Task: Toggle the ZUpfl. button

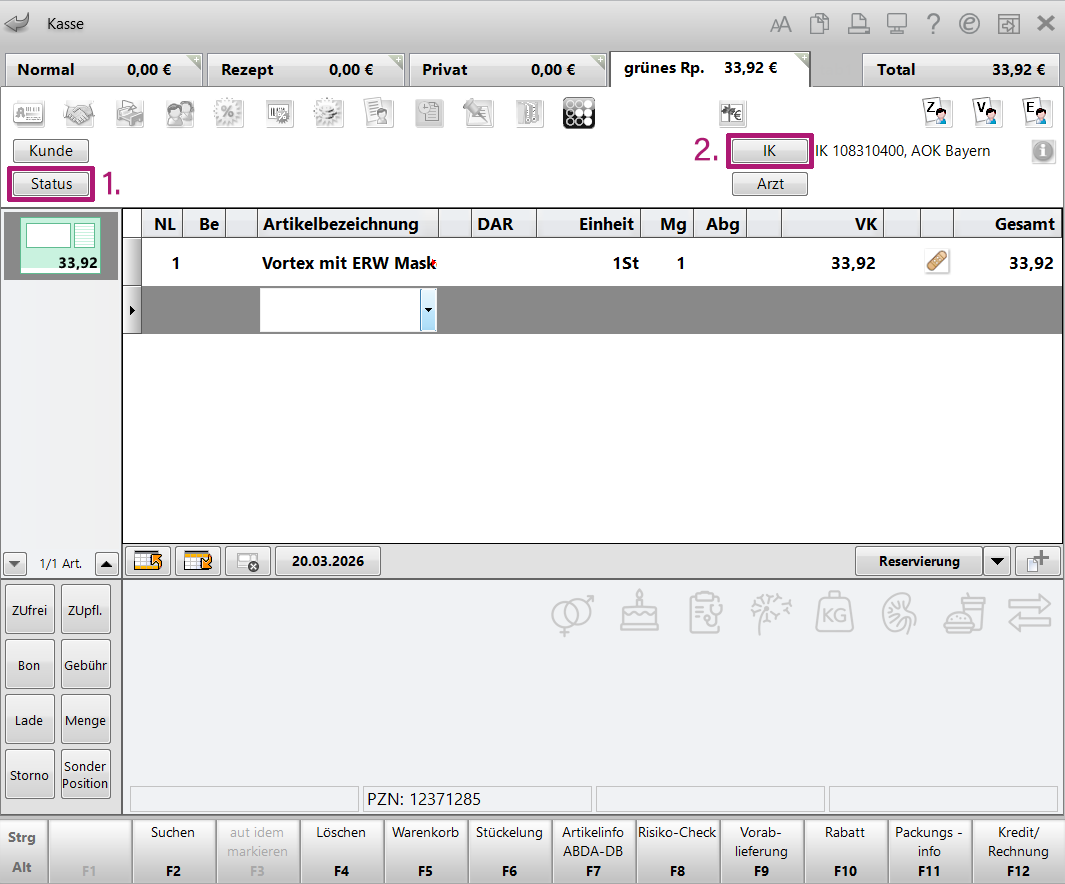Action: (85, 609)
